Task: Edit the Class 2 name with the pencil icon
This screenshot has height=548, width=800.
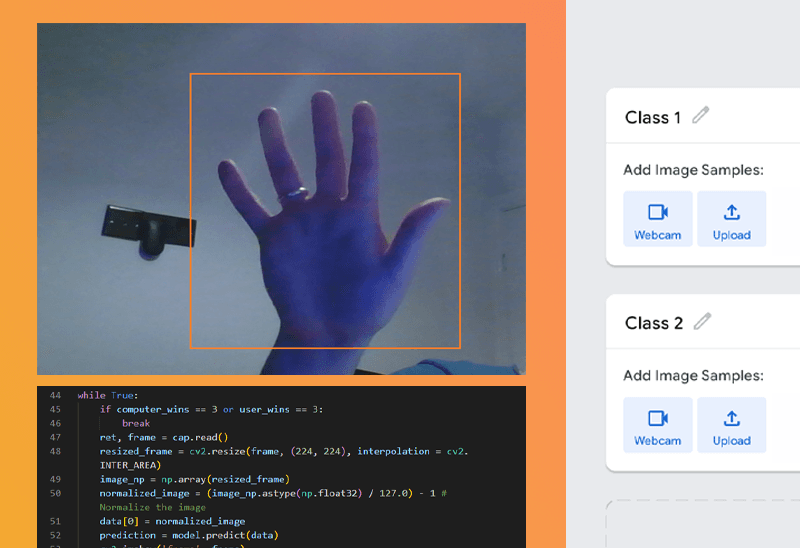Action: 702,321
